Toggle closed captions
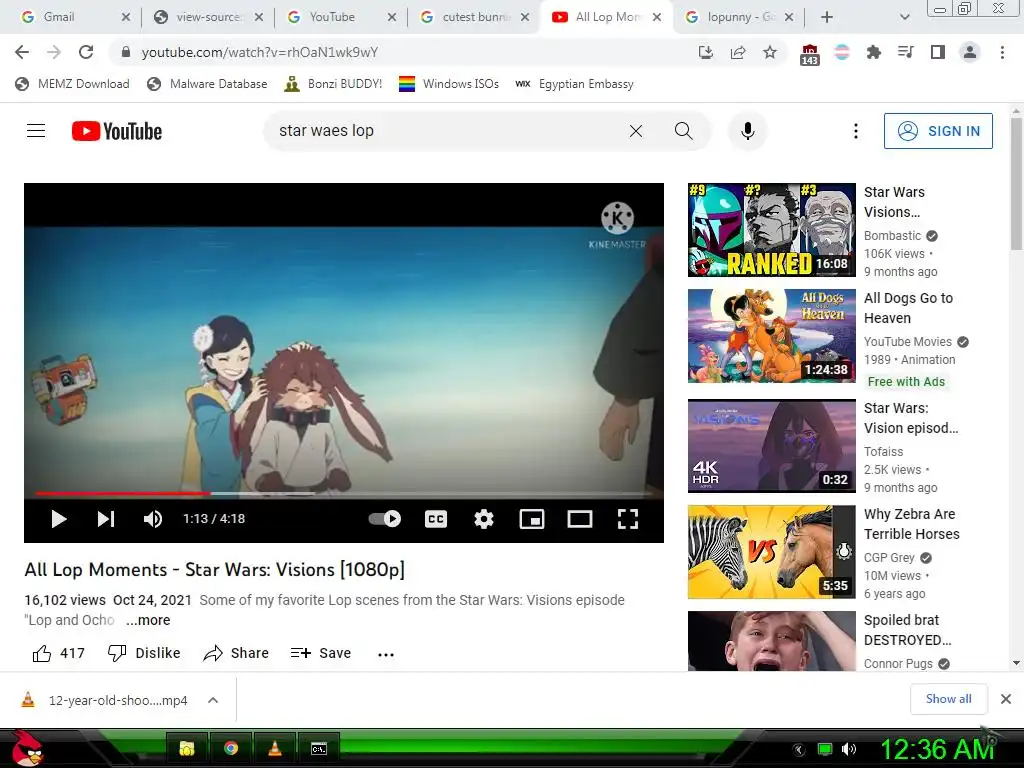The width and height of the screenshot is (1024, 768). point(436,519)
